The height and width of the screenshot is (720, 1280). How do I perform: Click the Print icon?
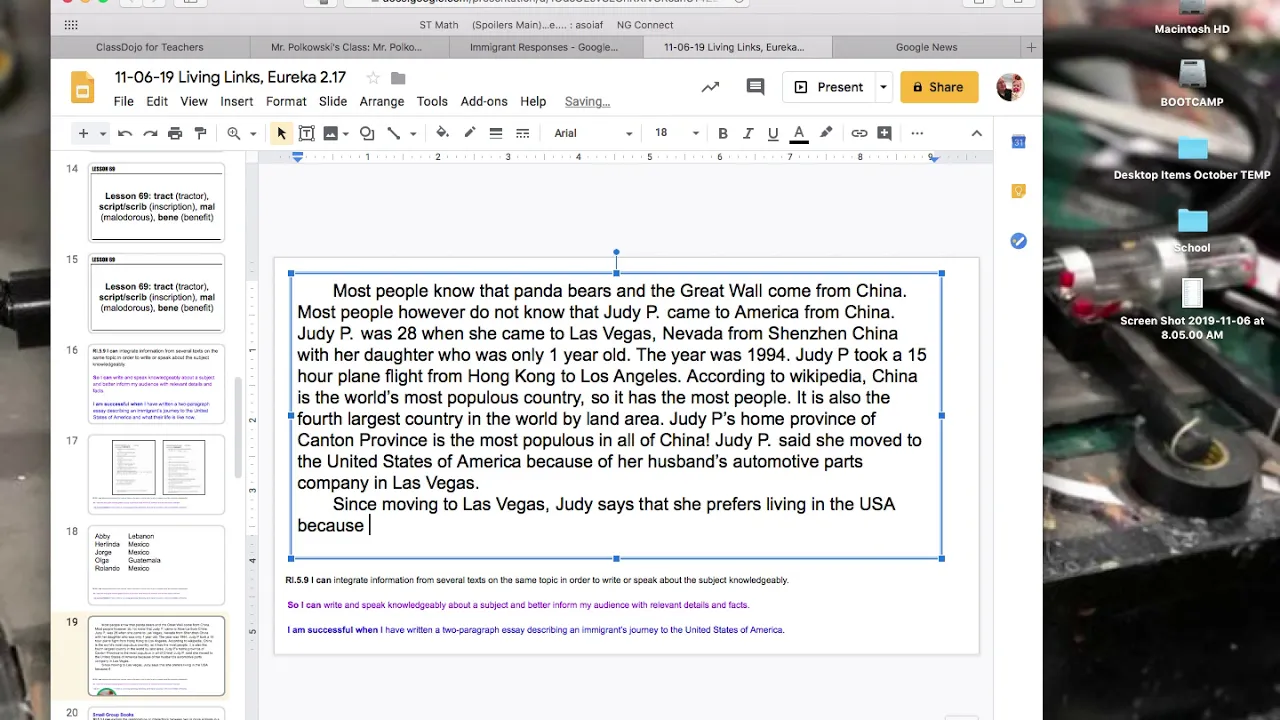(175, 133)
